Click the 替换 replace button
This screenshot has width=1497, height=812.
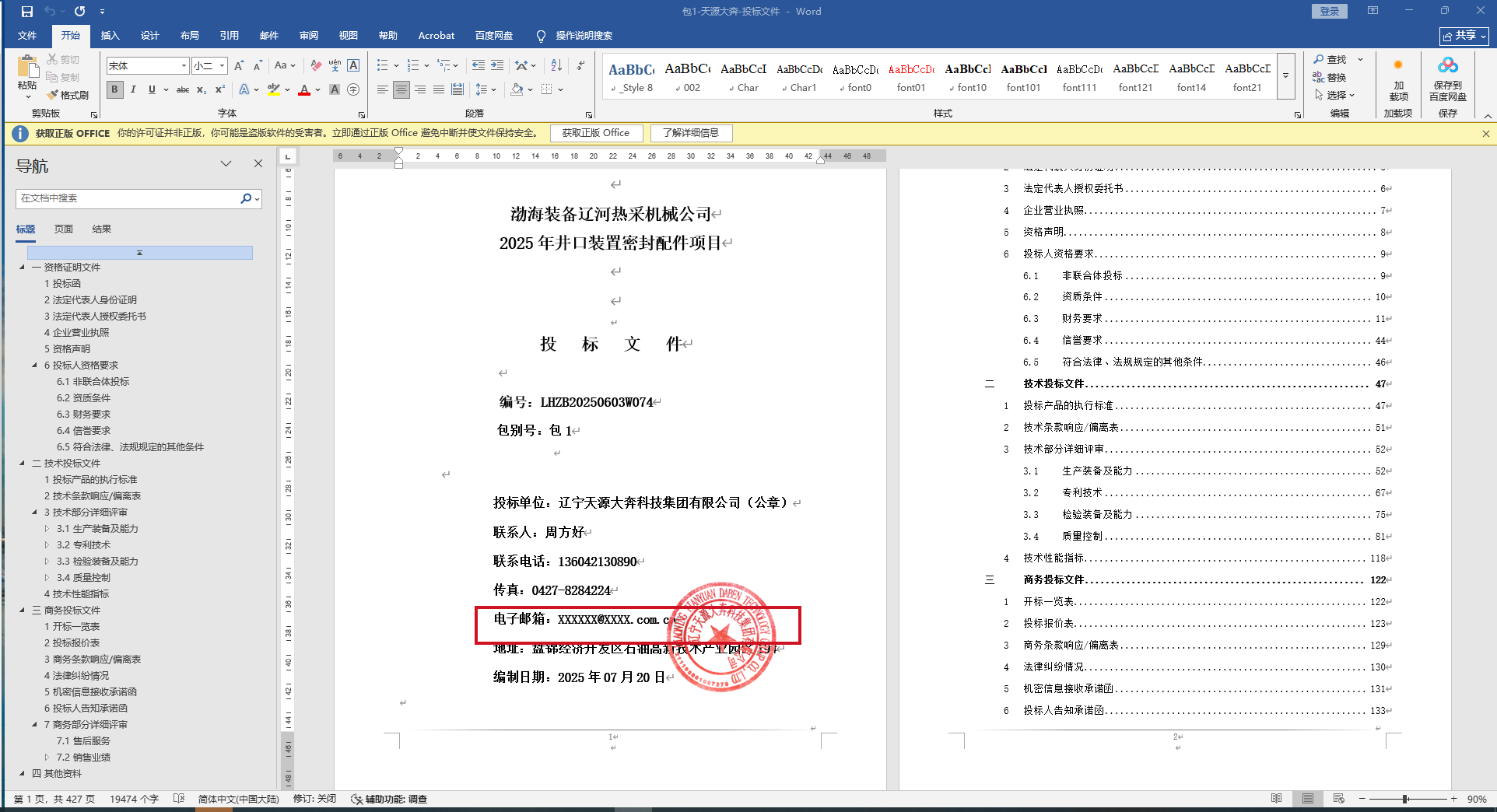1330,77
